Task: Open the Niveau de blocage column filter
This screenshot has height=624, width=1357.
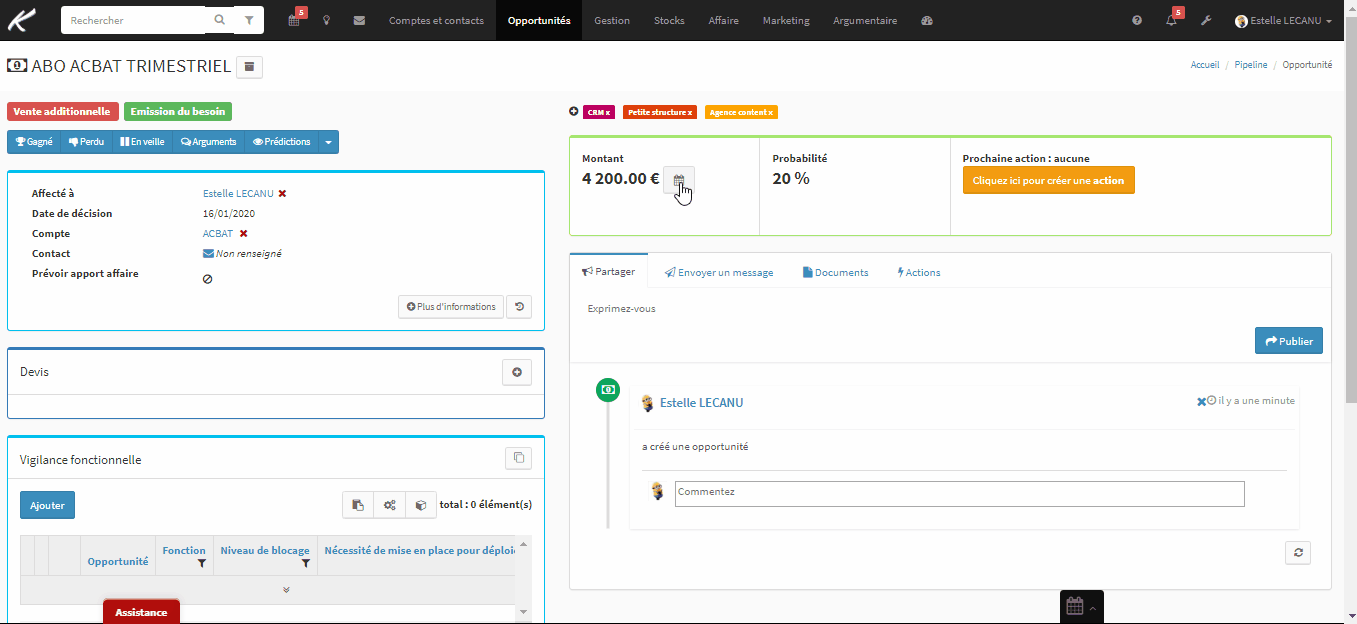Action: tap(305, 564)
